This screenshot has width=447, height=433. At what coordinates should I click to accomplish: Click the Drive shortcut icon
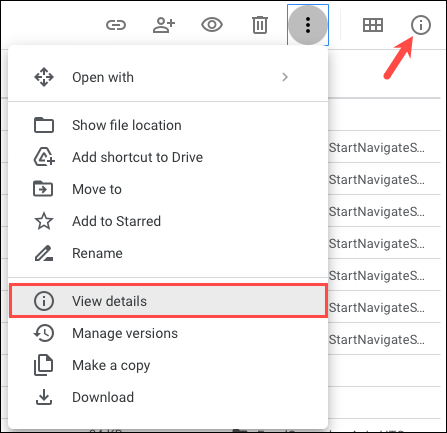pos(44,157)
